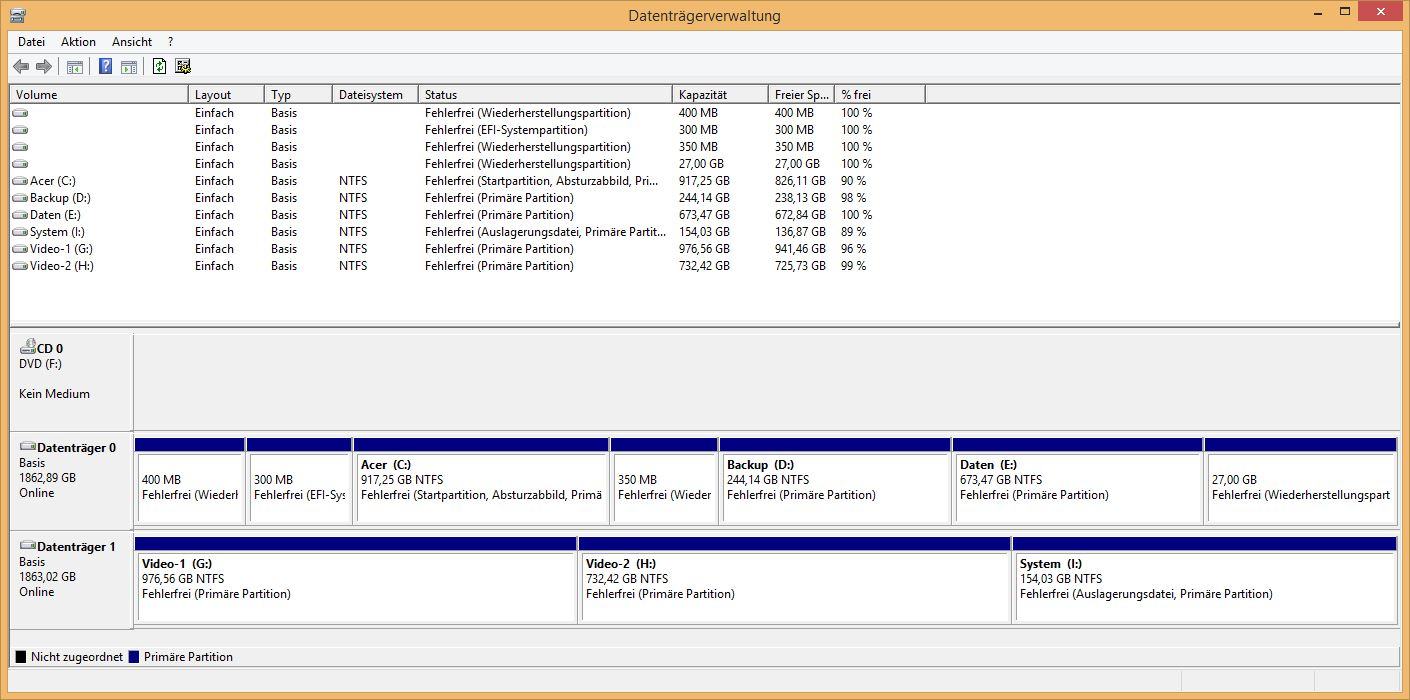The width and height of the screenshot is (1410, 700).
Task: Click the Kein Medium label under CD 0
Action: point(54,394)
